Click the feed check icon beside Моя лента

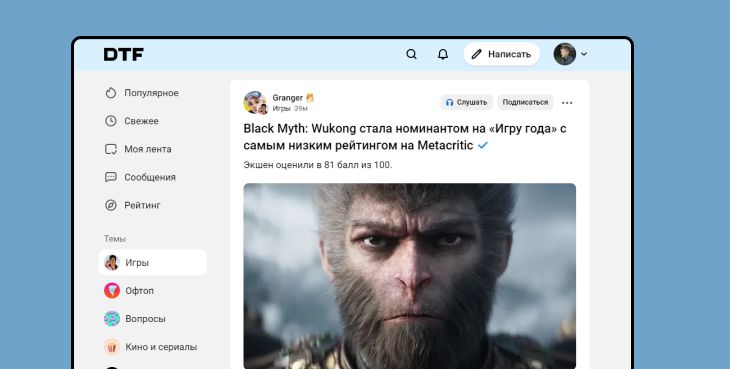coord(111,149)
